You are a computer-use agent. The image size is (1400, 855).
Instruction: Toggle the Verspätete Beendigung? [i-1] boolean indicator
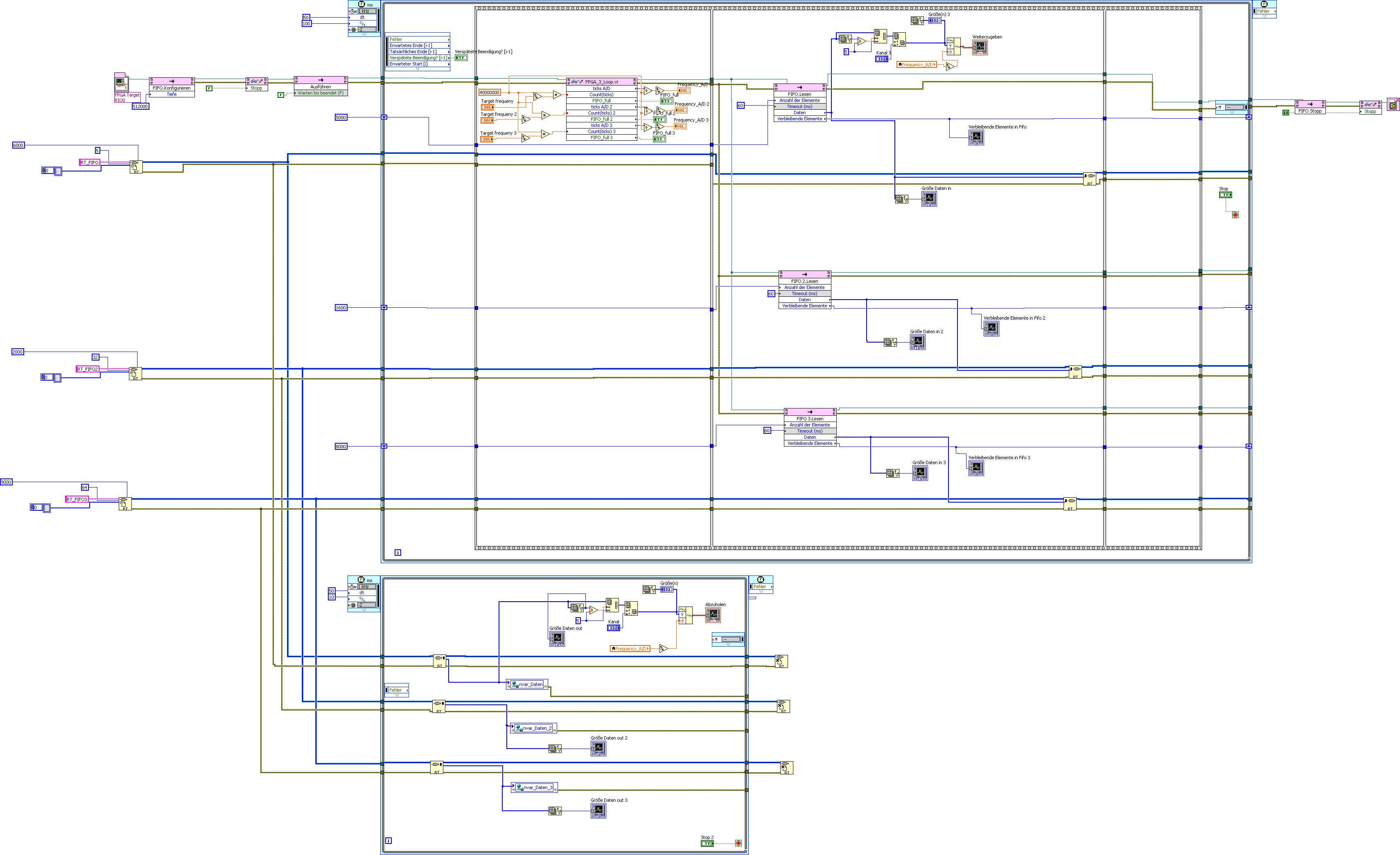click(461, 58)
